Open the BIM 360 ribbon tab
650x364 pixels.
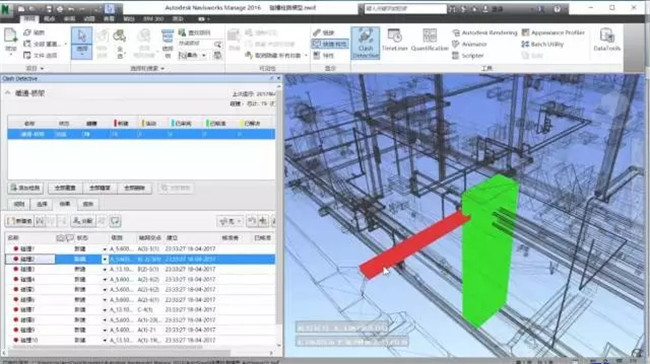coord(153,19)
